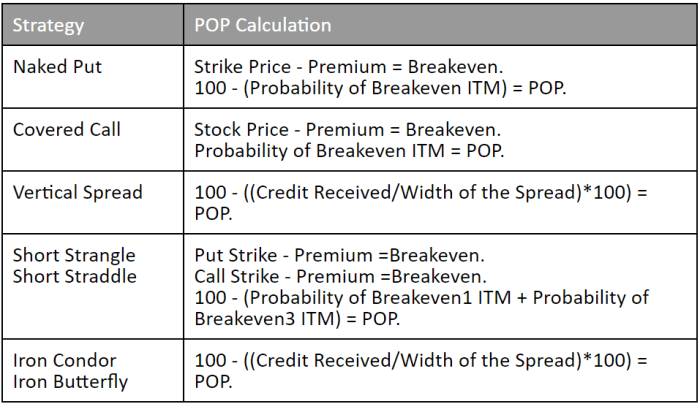Viewport: 700px width, 404px height.
Task: Click 'Strike Price - Premium = Breakeven' line
Action: pos(349,67)
